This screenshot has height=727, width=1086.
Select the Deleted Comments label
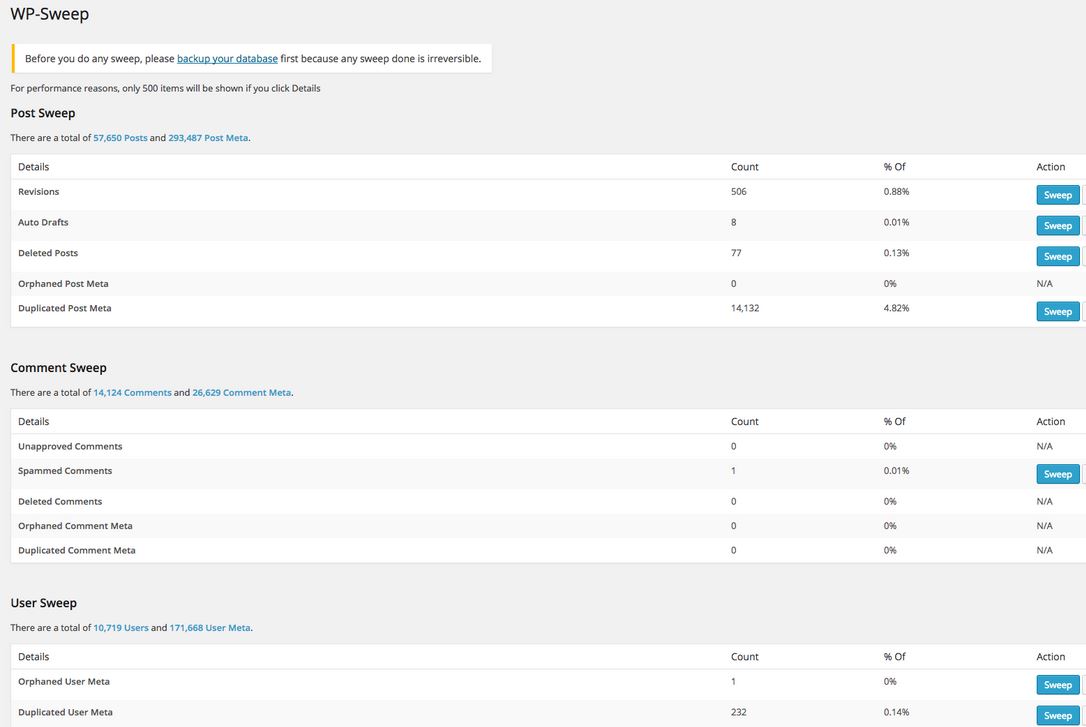tap(60, 501)
